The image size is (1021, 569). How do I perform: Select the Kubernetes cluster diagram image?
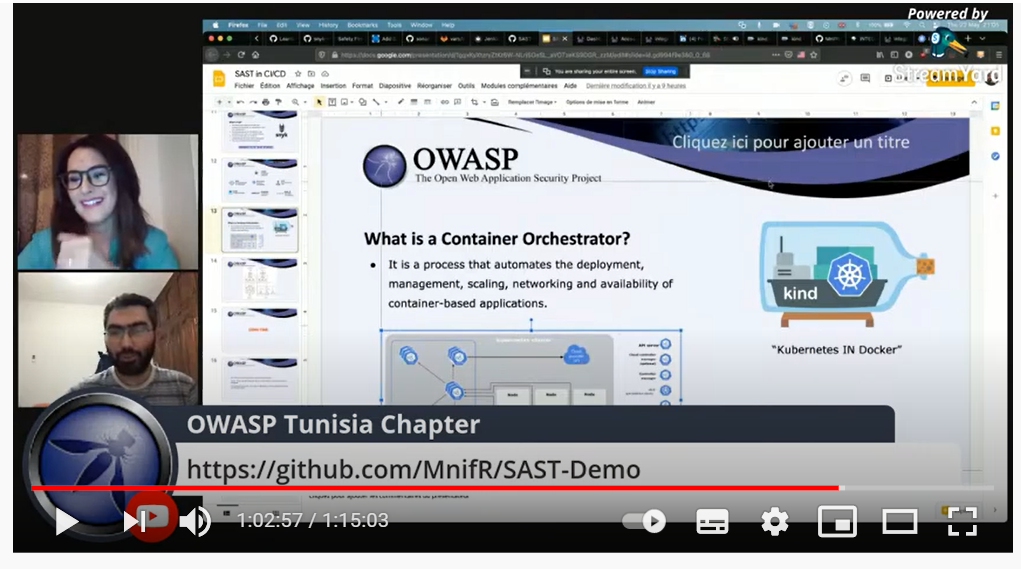click(x=531, y=367)
